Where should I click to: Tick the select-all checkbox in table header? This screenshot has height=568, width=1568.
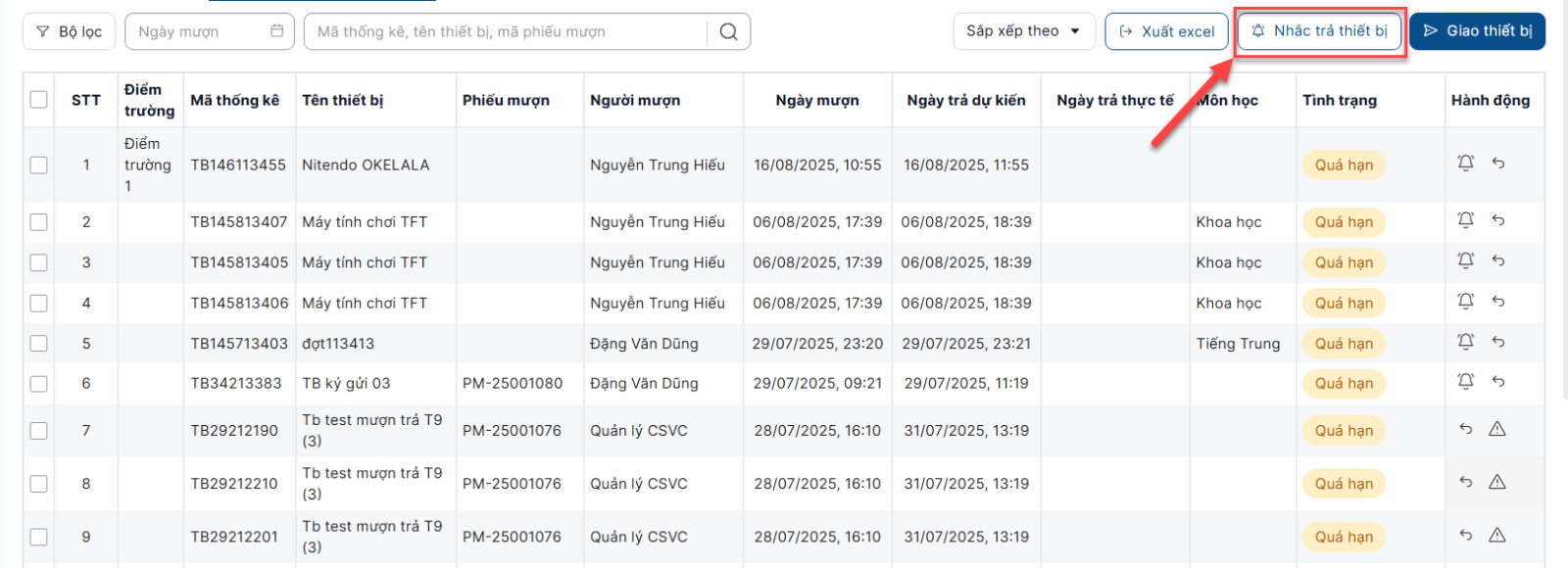39,100
